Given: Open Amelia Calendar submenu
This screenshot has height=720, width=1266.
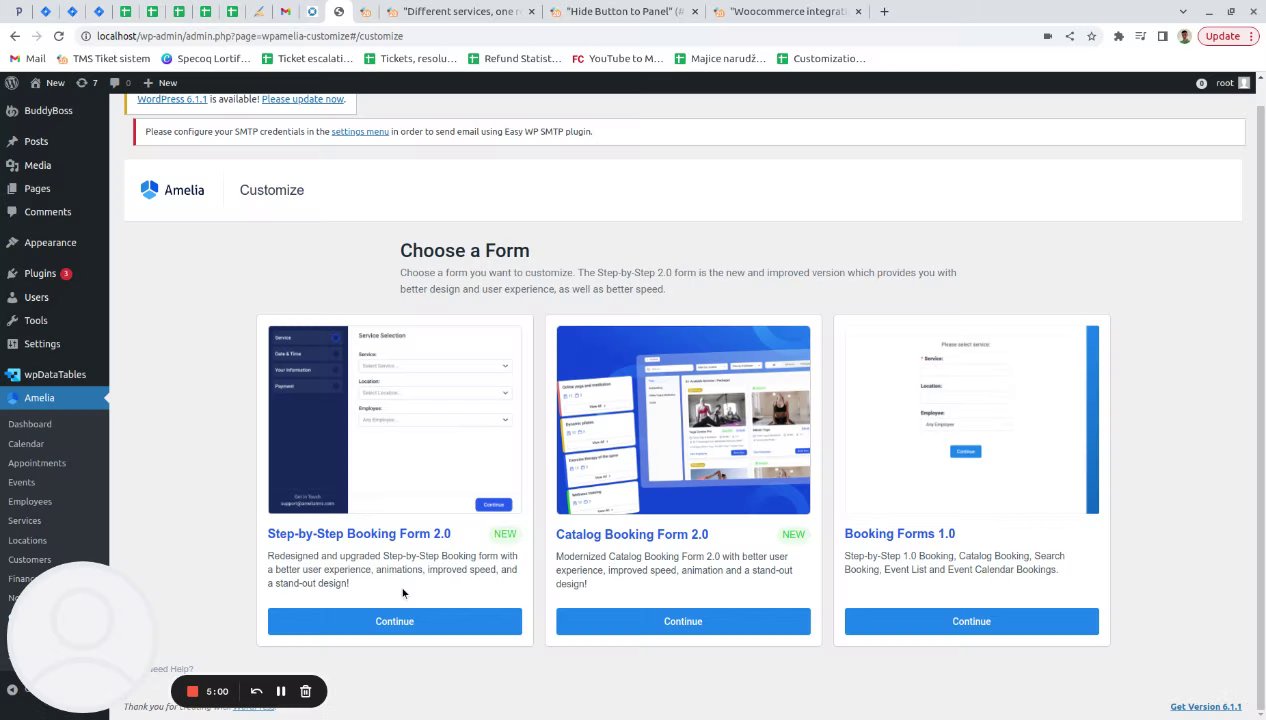Looking at the screenshot, I should tap(26, 443).
